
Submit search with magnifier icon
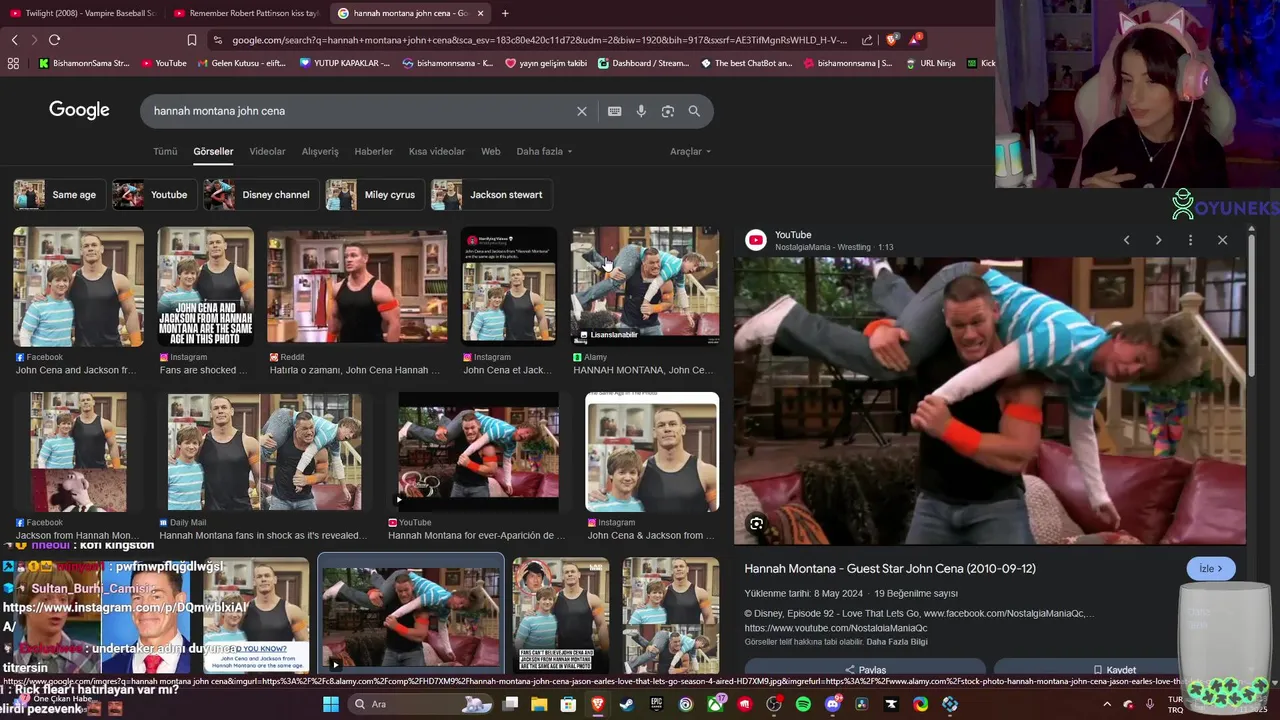click(x=694, y=111)
